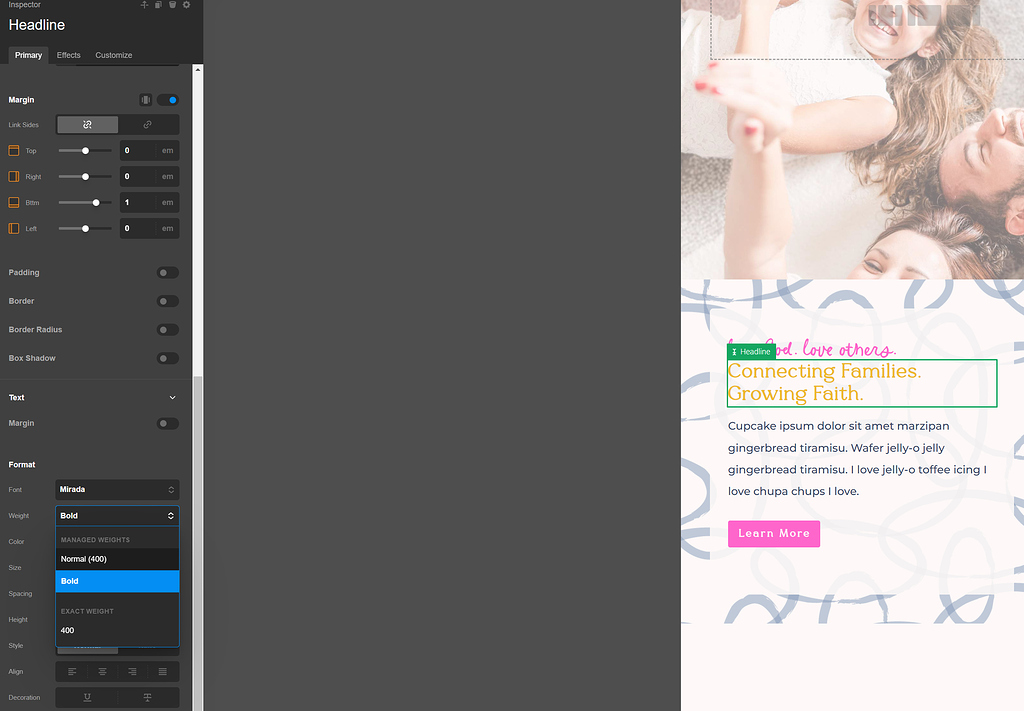The height and width of the screenshot is (711, 1024).
Task: Collapse the Text section chevron
Action: point(173,397)
